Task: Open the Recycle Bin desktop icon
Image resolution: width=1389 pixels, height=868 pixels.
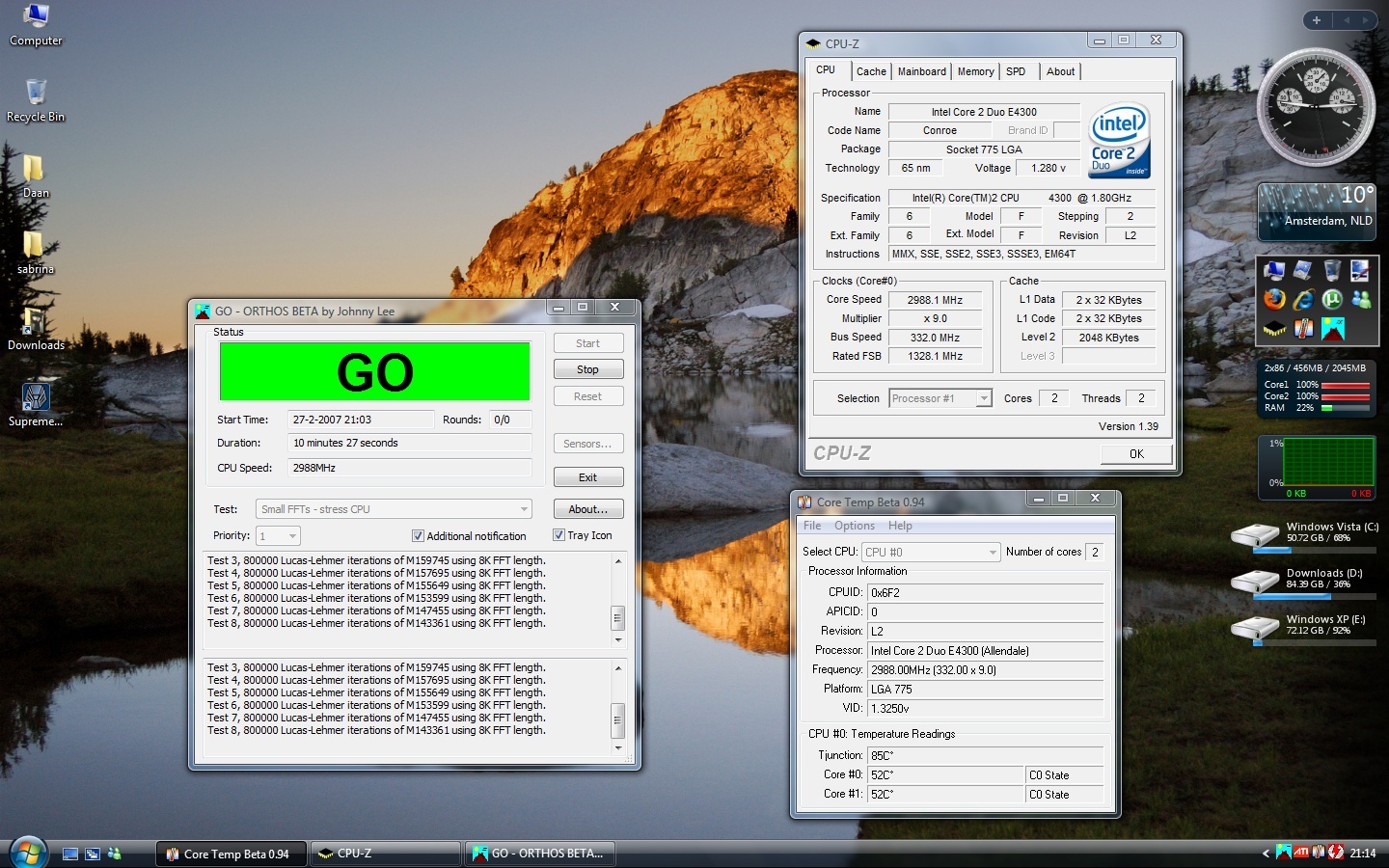Action: point(36,101)
